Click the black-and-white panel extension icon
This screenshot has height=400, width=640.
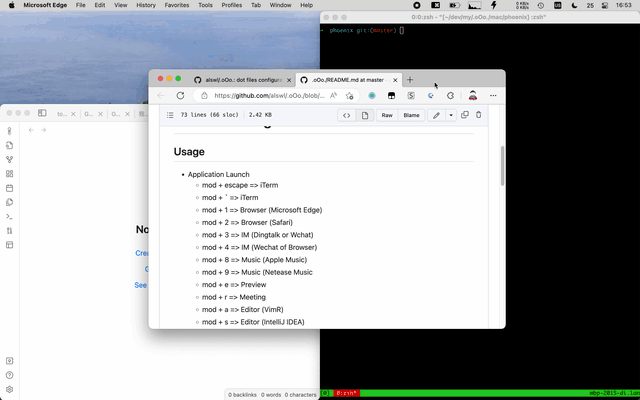point(391,96)
